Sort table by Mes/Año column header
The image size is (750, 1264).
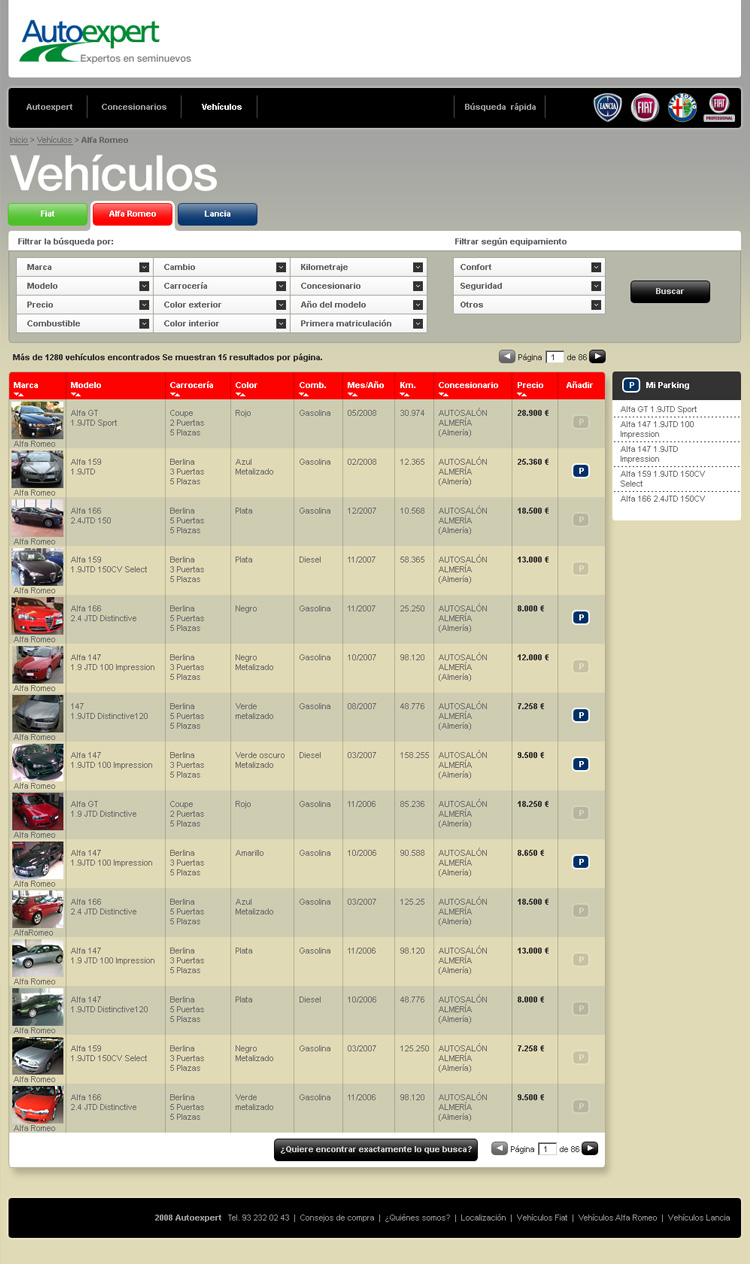tap(365, 386)
